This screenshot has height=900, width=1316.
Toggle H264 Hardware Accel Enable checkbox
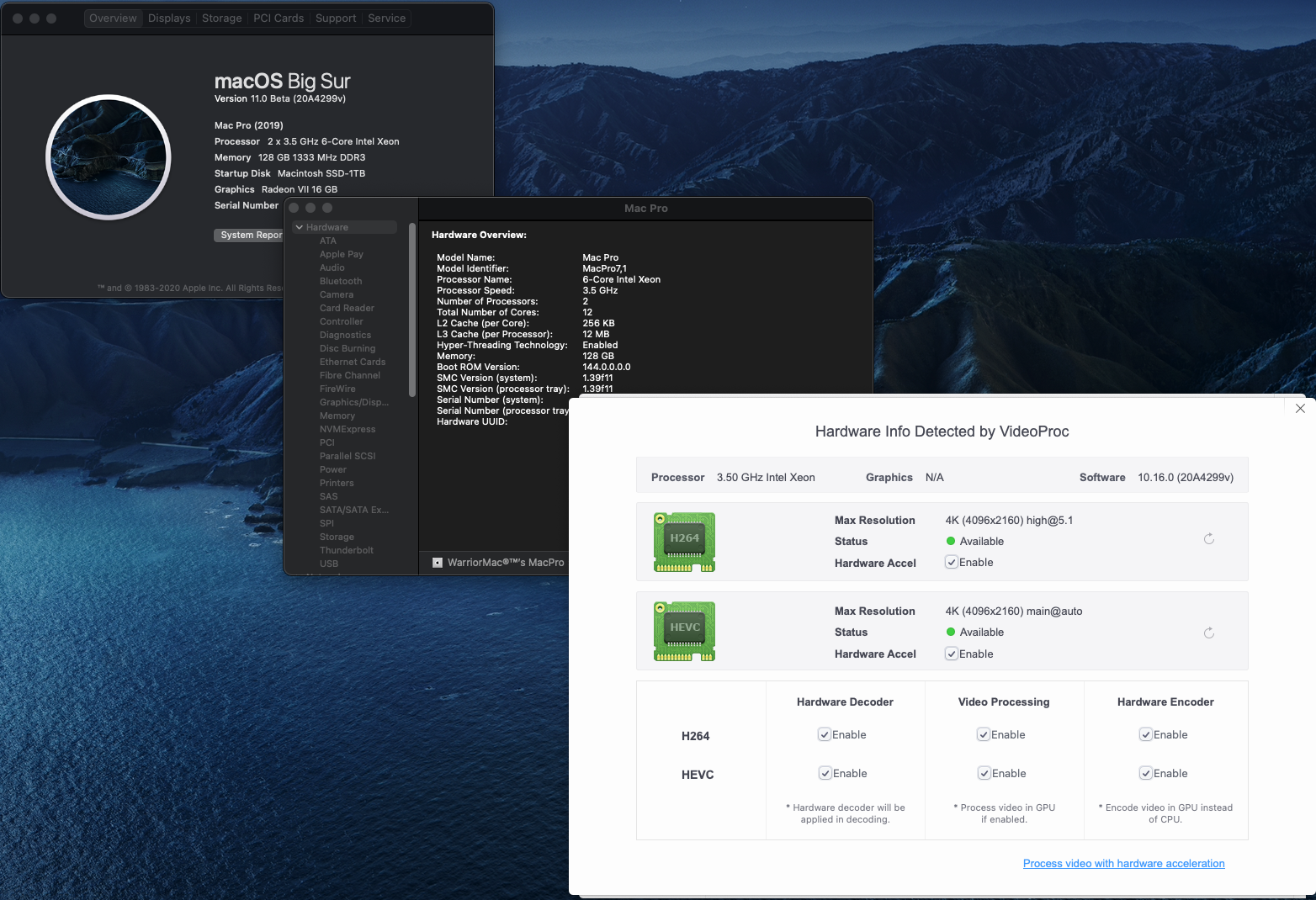click(952, 563)
